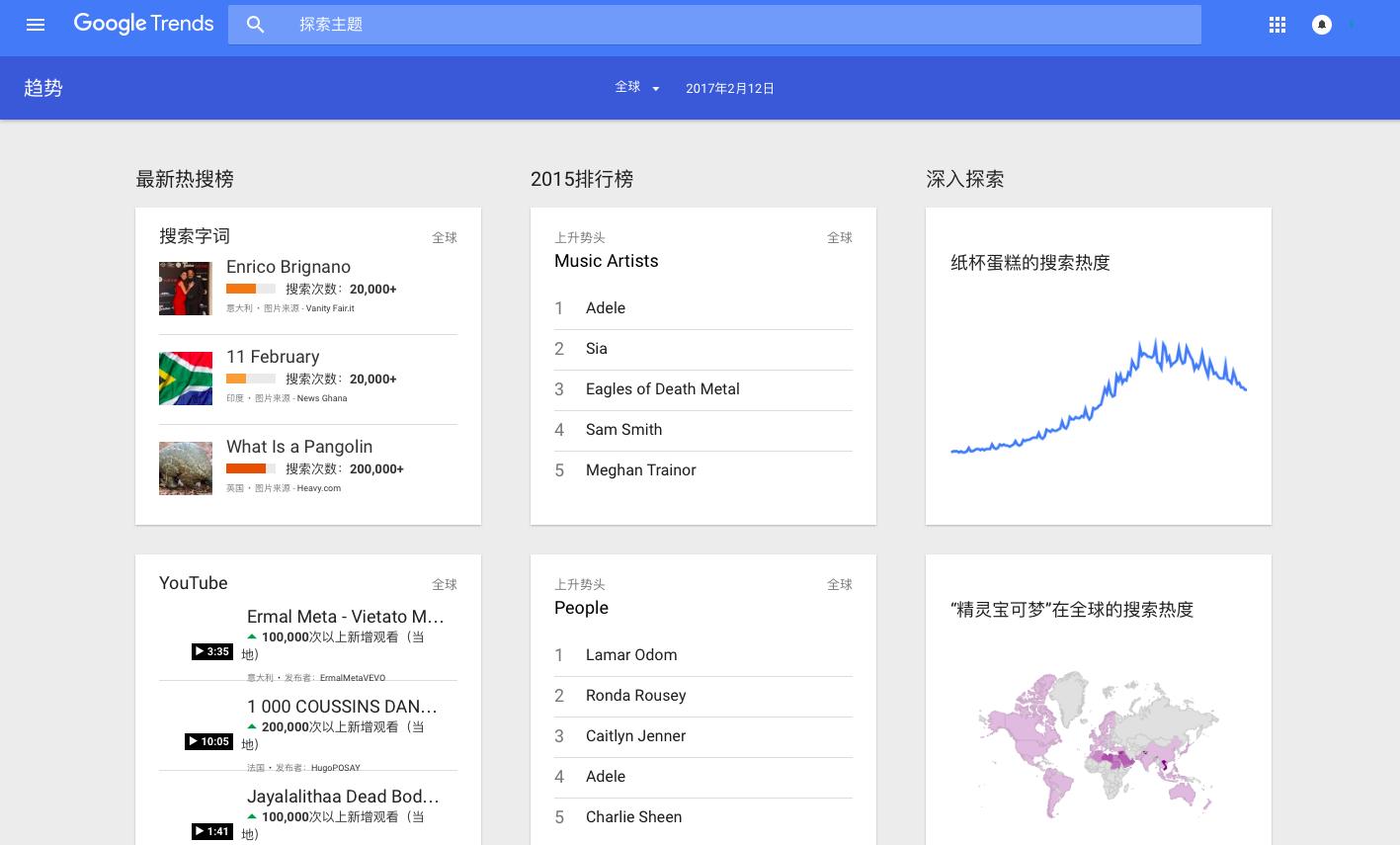This screenshot has height=845, width=1400.
Task: Select Eagles of Death Metal entry
Action: pyautogui.click(x=662, y=389)
